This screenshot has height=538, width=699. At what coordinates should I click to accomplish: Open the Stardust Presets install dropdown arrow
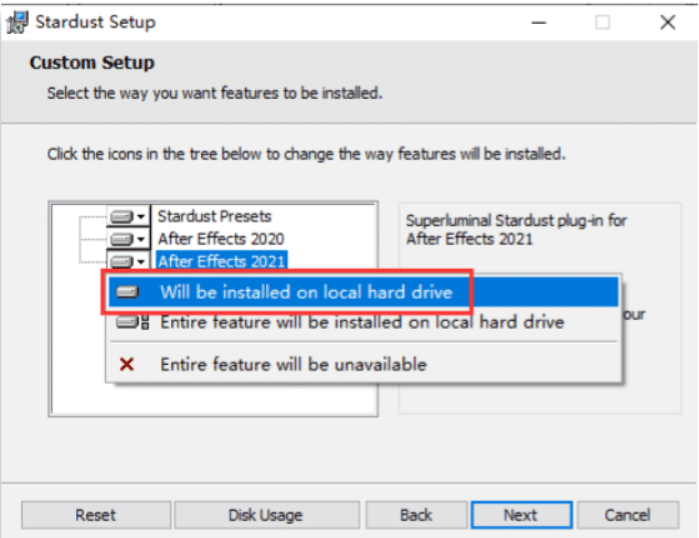tap(142, 216)
